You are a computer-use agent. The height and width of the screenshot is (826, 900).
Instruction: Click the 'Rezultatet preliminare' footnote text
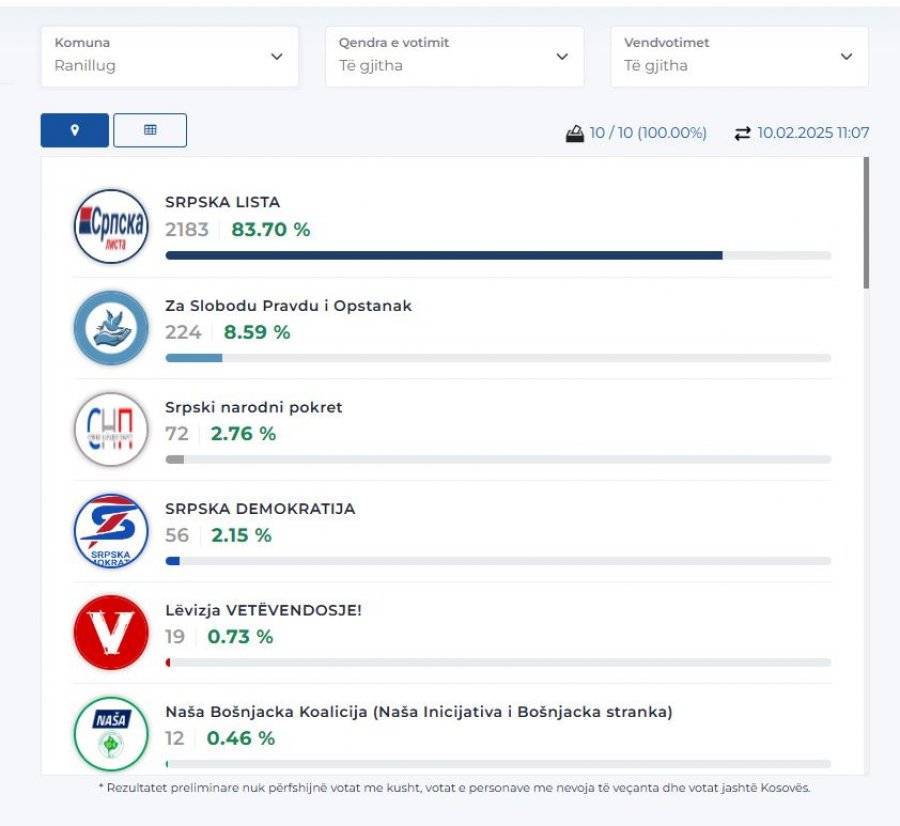pyautogui.click(x=455, y=788)
